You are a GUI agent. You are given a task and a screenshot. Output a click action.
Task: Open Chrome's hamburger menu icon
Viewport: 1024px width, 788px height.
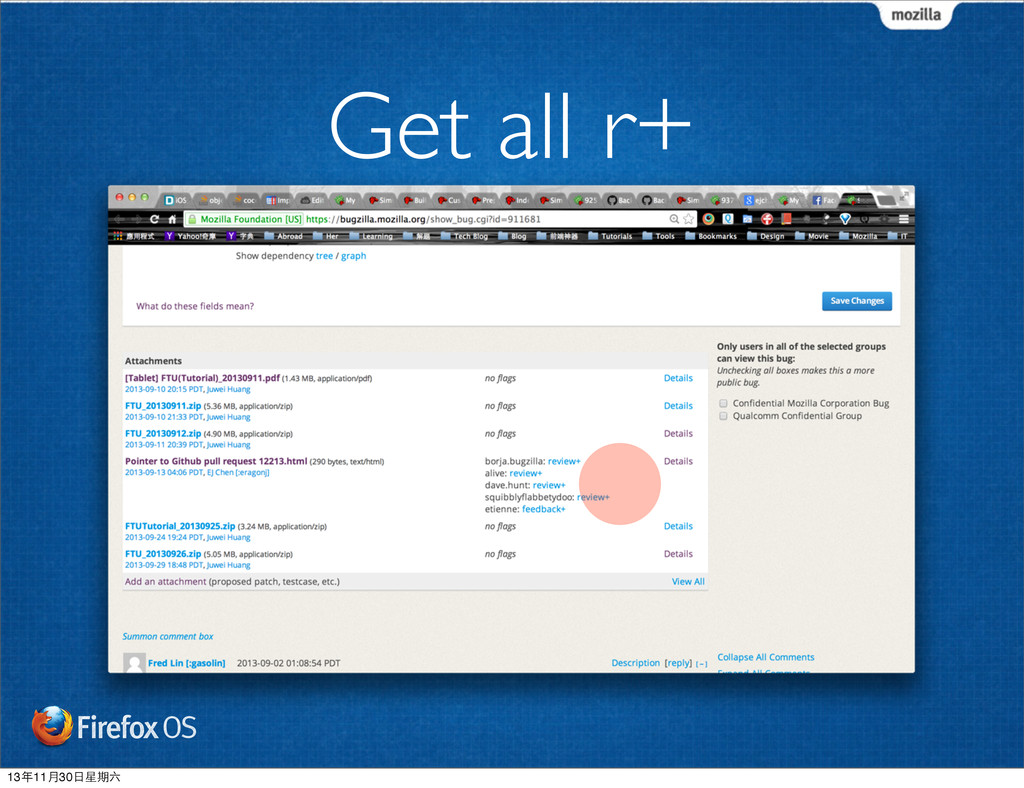tap(904, 219)
